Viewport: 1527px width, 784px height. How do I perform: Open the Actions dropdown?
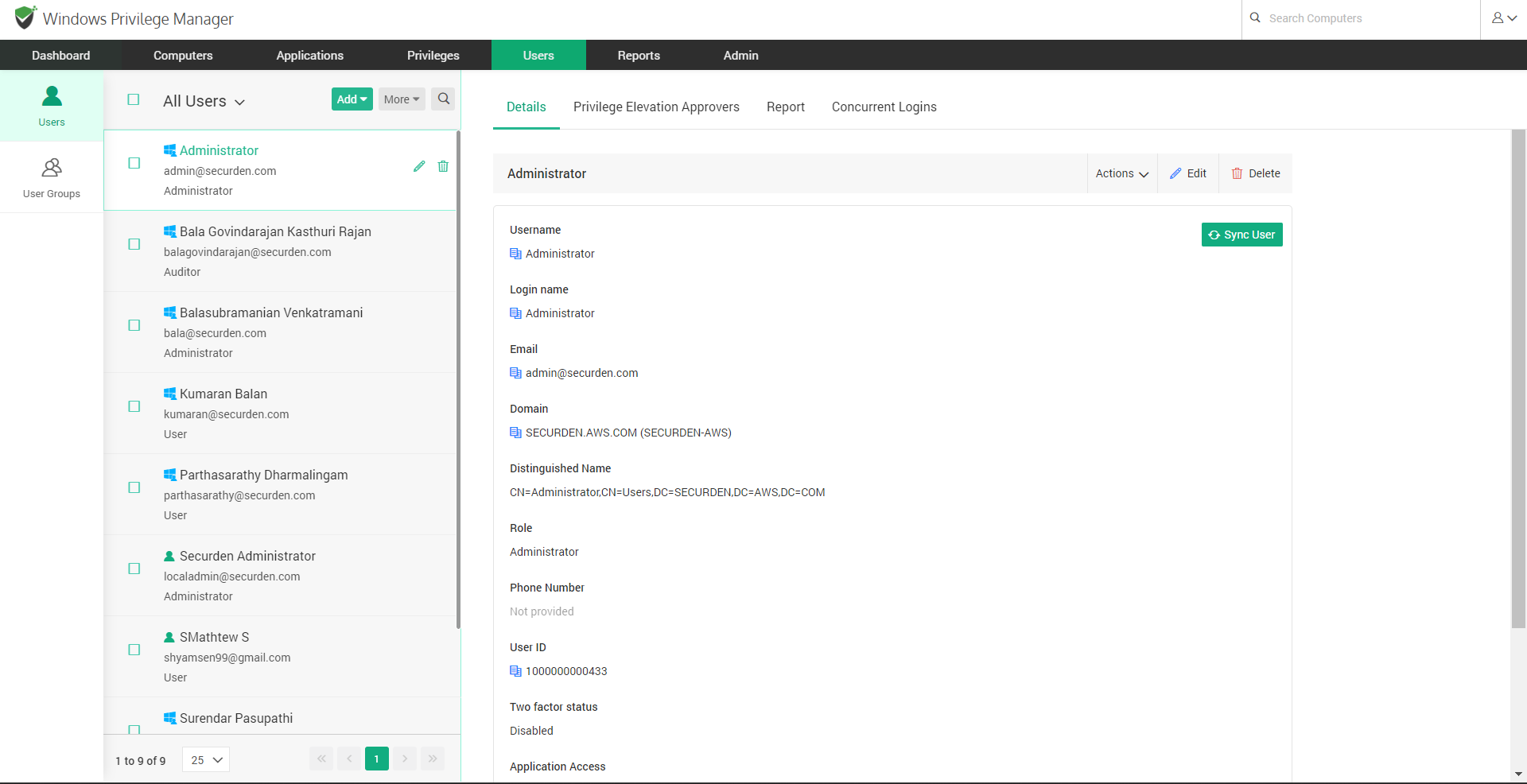pos(1121,173)
